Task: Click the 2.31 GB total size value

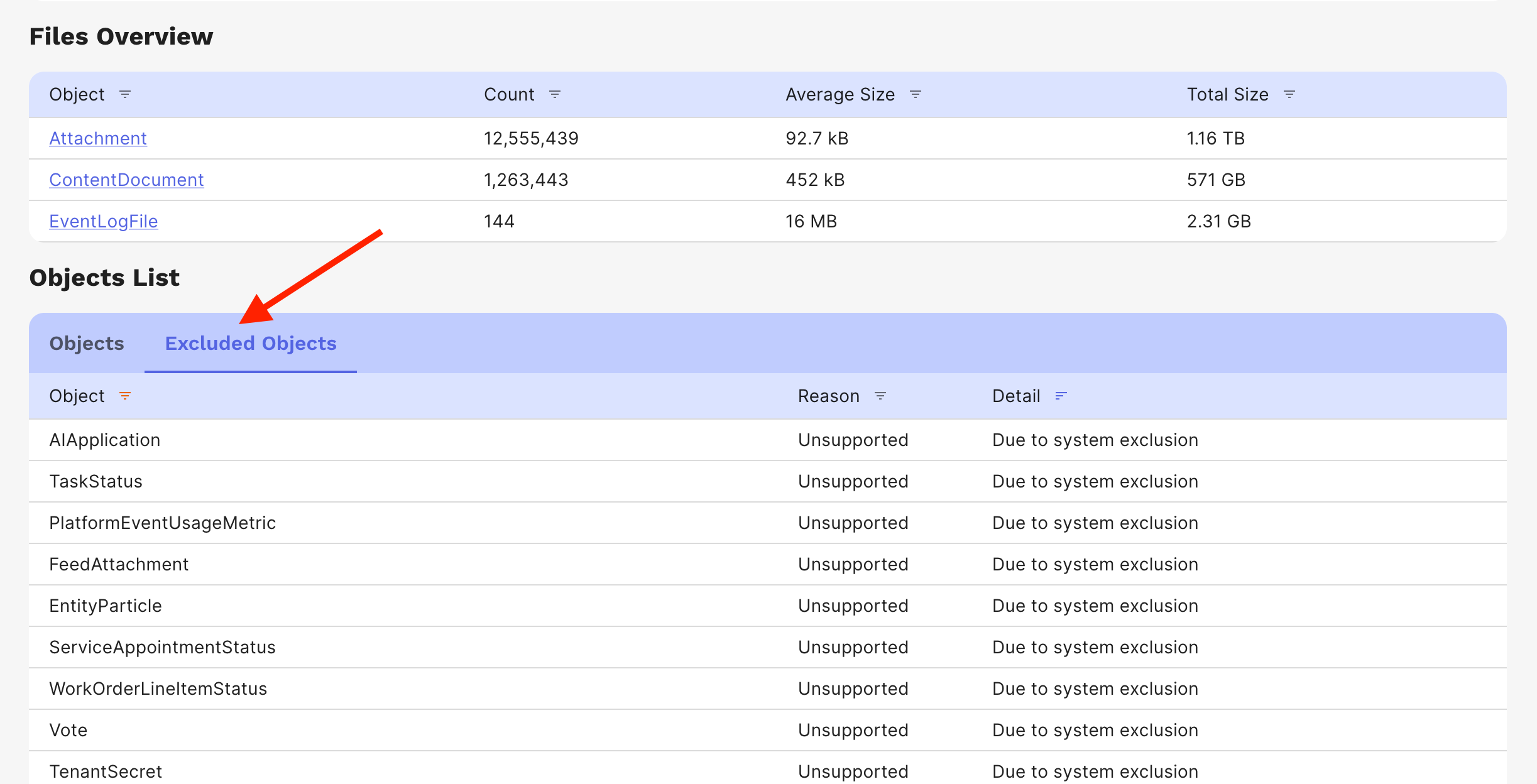Action: pyautogui.click(x=1219, y=221)
